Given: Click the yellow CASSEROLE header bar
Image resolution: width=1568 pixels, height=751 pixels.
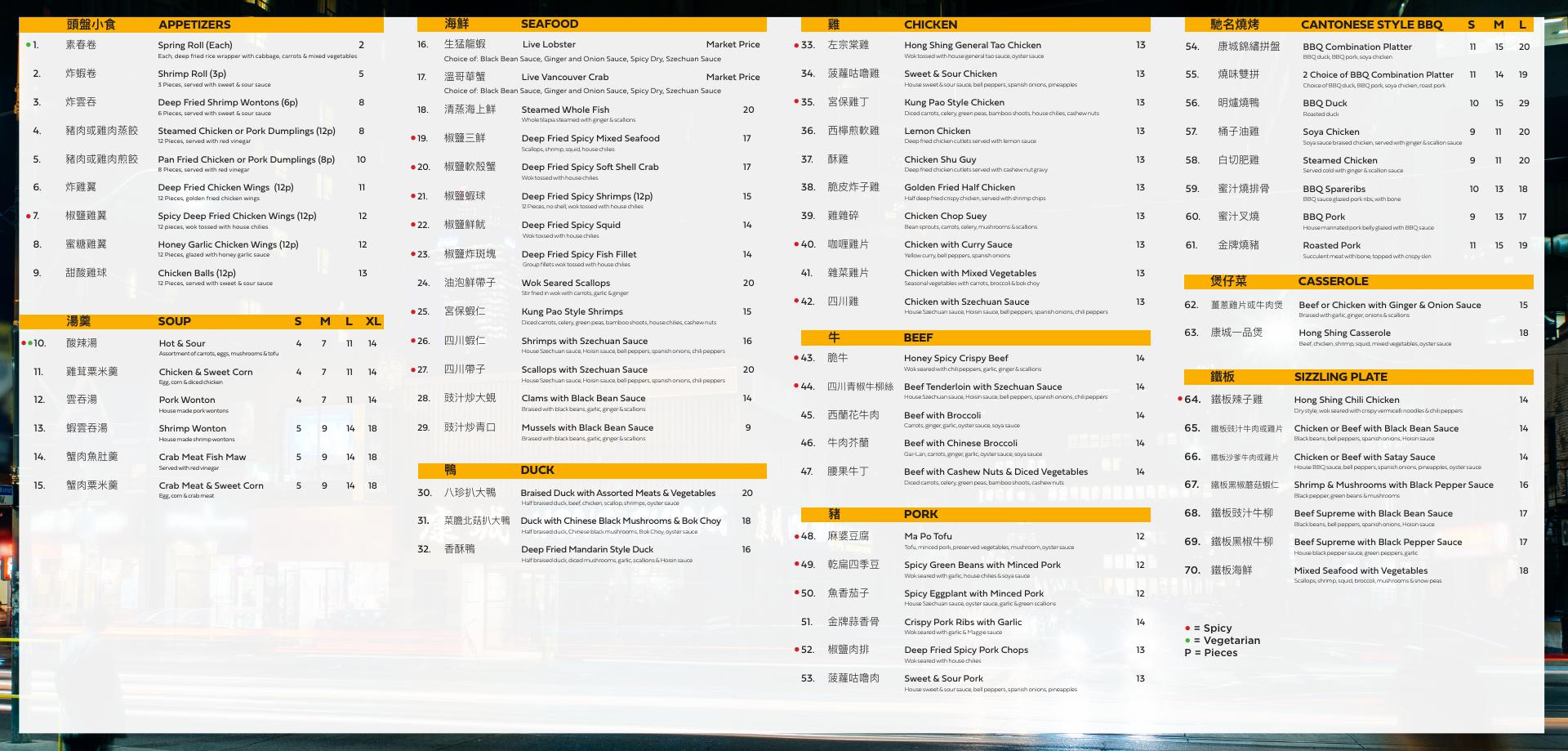Looking at the screenshot, I should tap(1358, 281).
